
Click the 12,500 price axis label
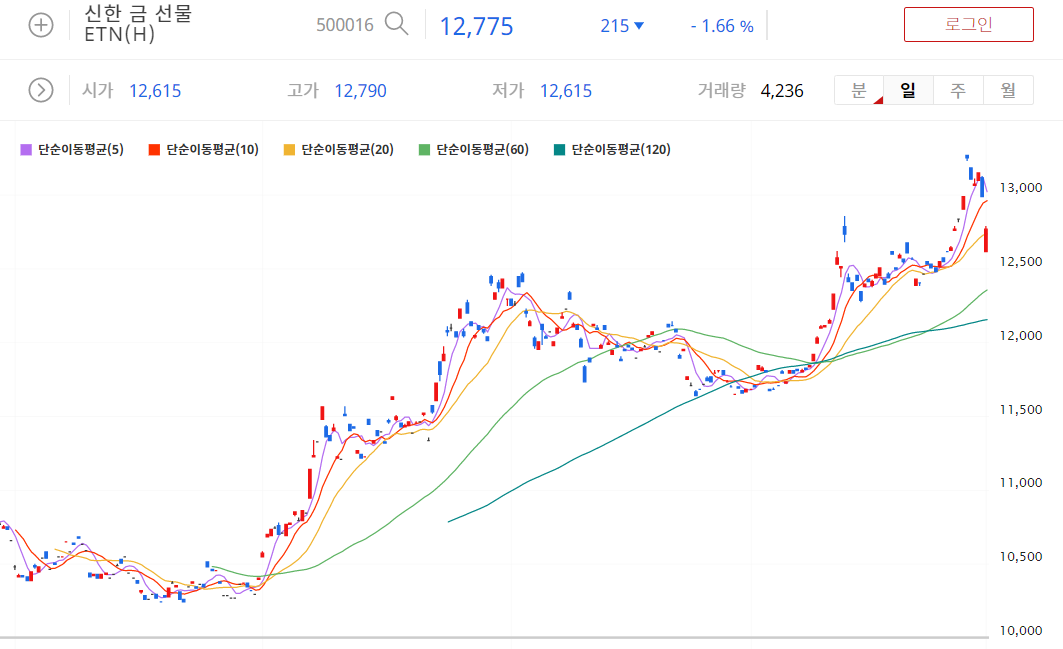pyautogui.click(x=1021, y=262)
